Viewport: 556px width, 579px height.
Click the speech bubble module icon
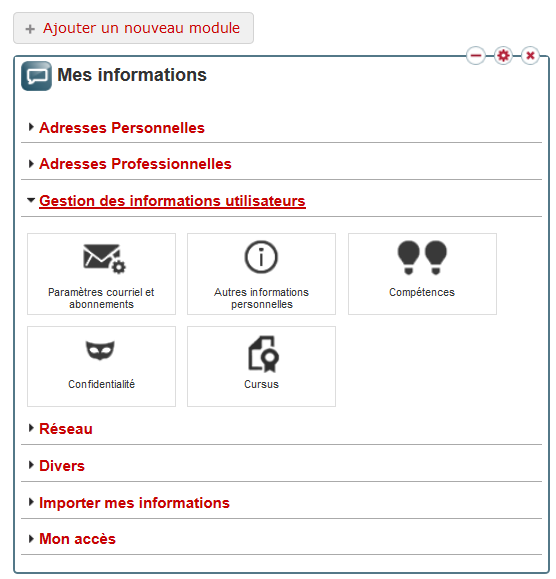point(36,76)
